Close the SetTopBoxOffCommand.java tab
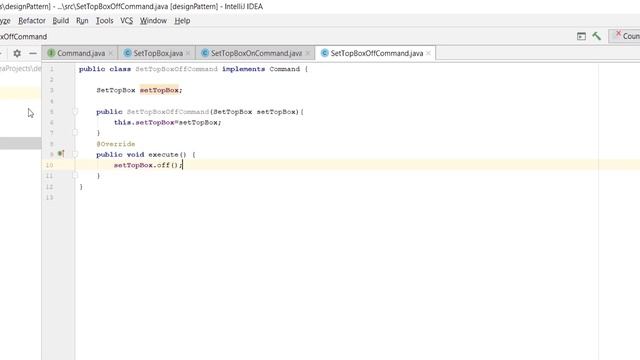The image size is (640, 360). click(428, 53)
